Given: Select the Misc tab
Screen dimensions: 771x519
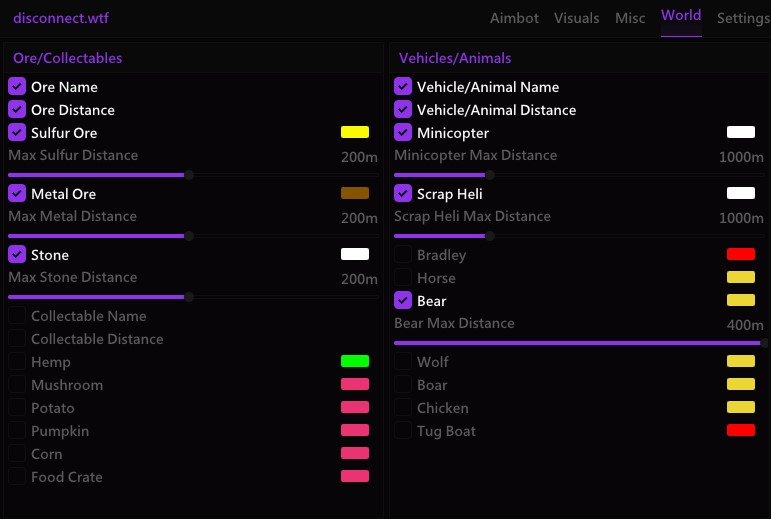Looking at the screenshot, I should pos(630,18).
